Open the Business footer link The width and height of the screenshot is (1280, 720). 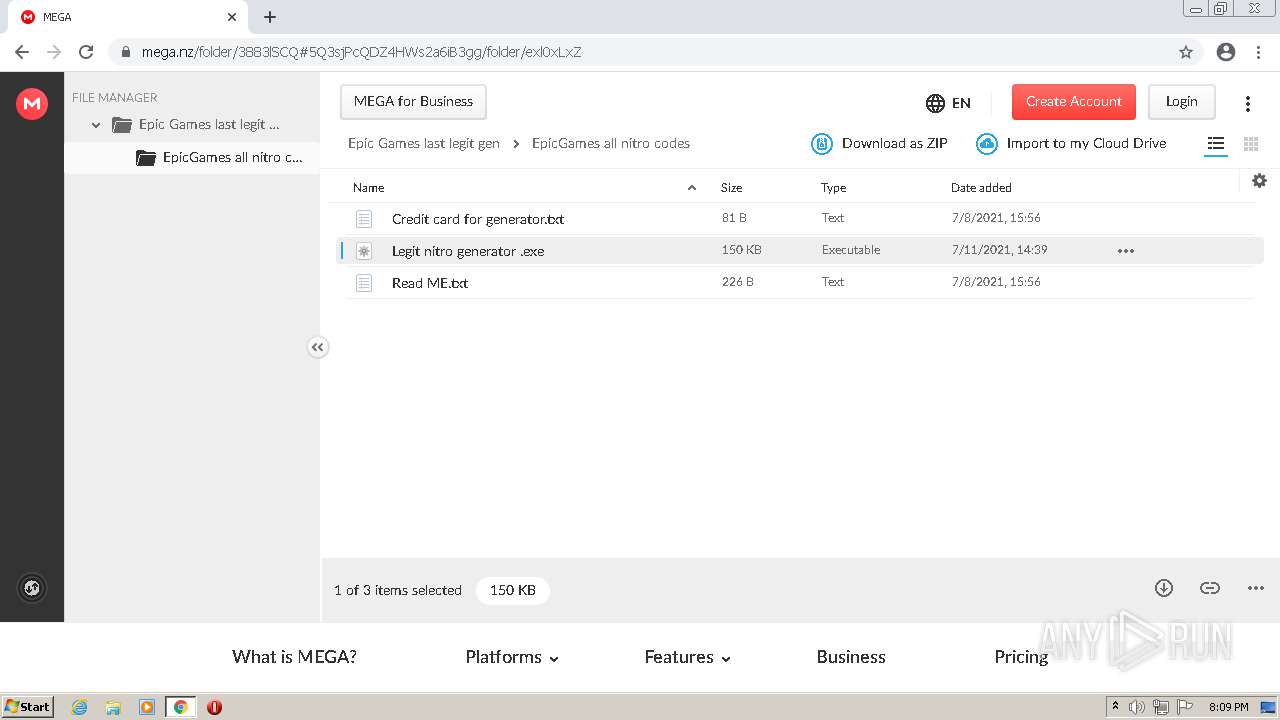coord(851,657)
